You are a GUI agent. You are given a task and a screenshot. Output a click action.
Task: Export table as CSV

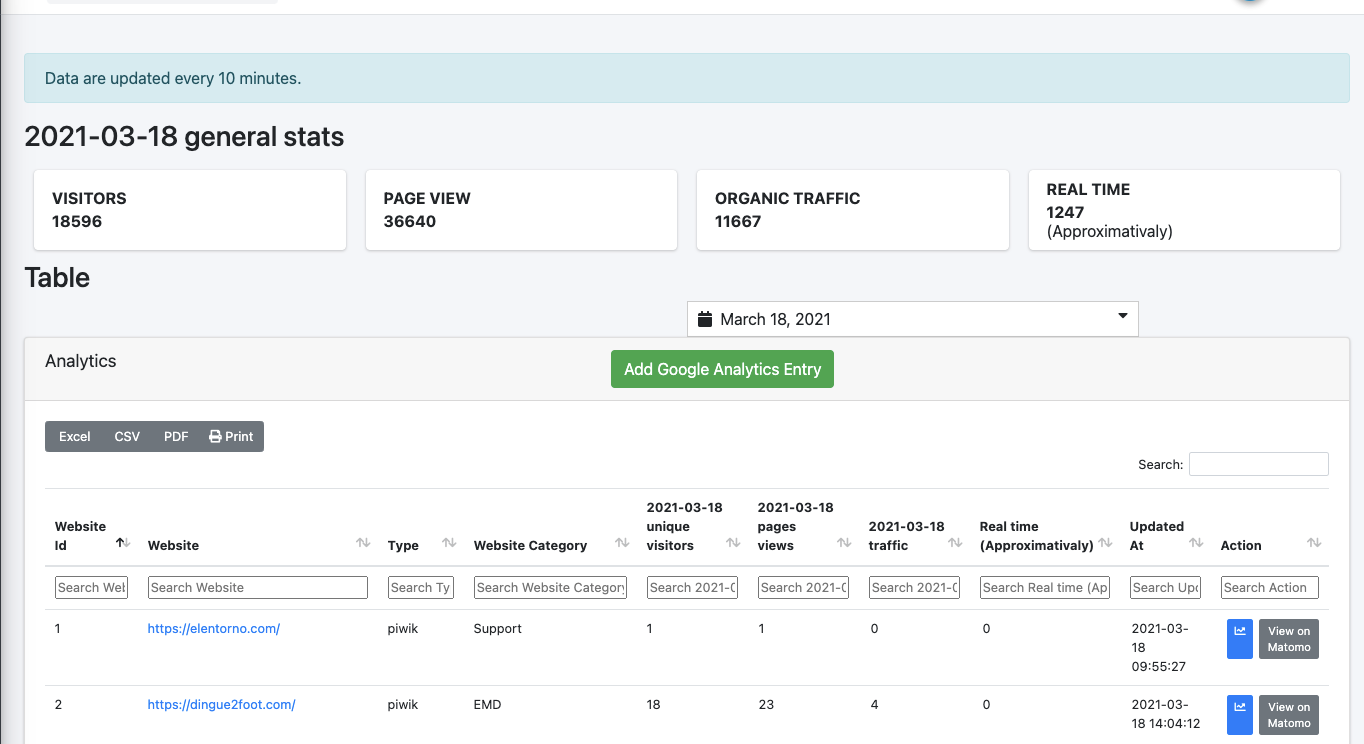point(127,437)
